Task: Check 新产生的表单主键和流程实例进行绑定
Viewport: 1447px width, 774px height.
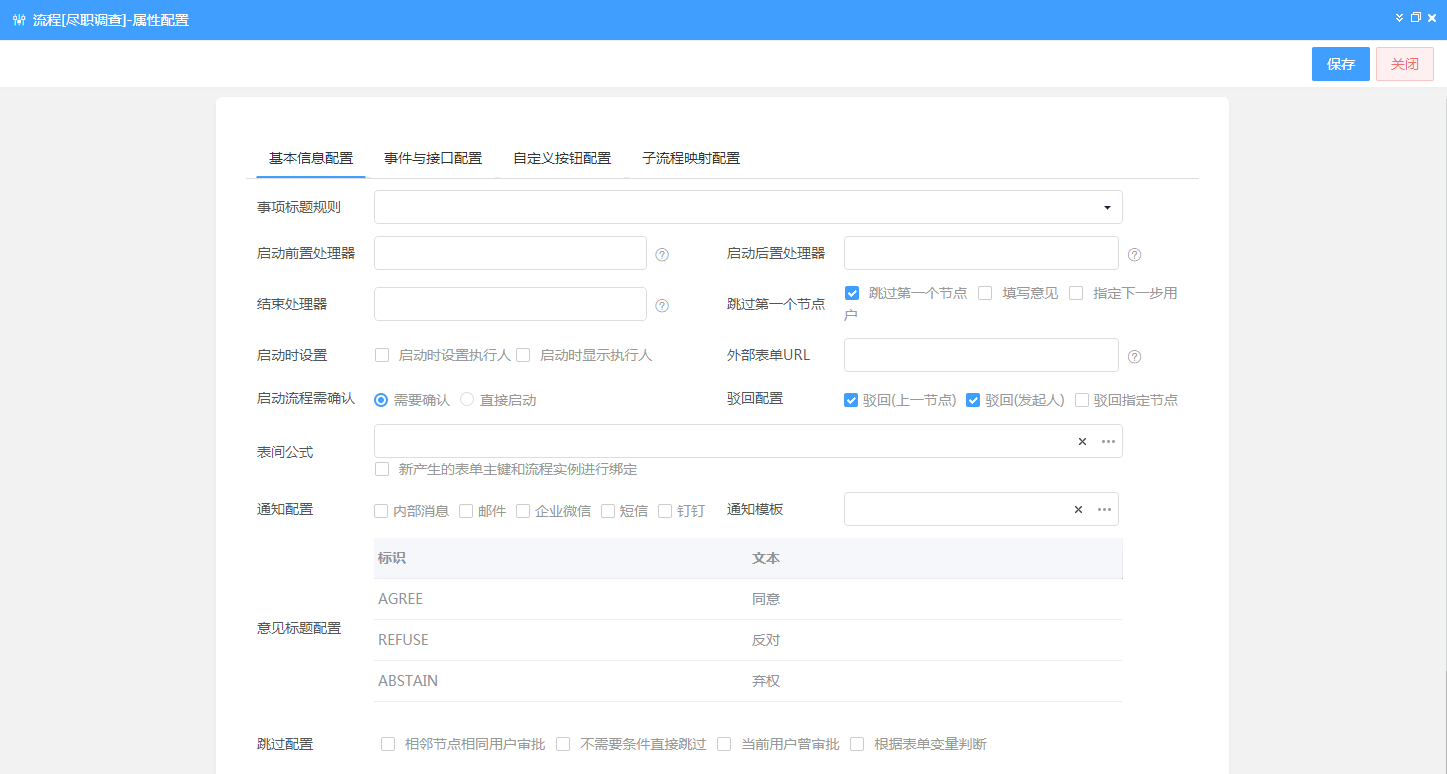Action: 382,469
